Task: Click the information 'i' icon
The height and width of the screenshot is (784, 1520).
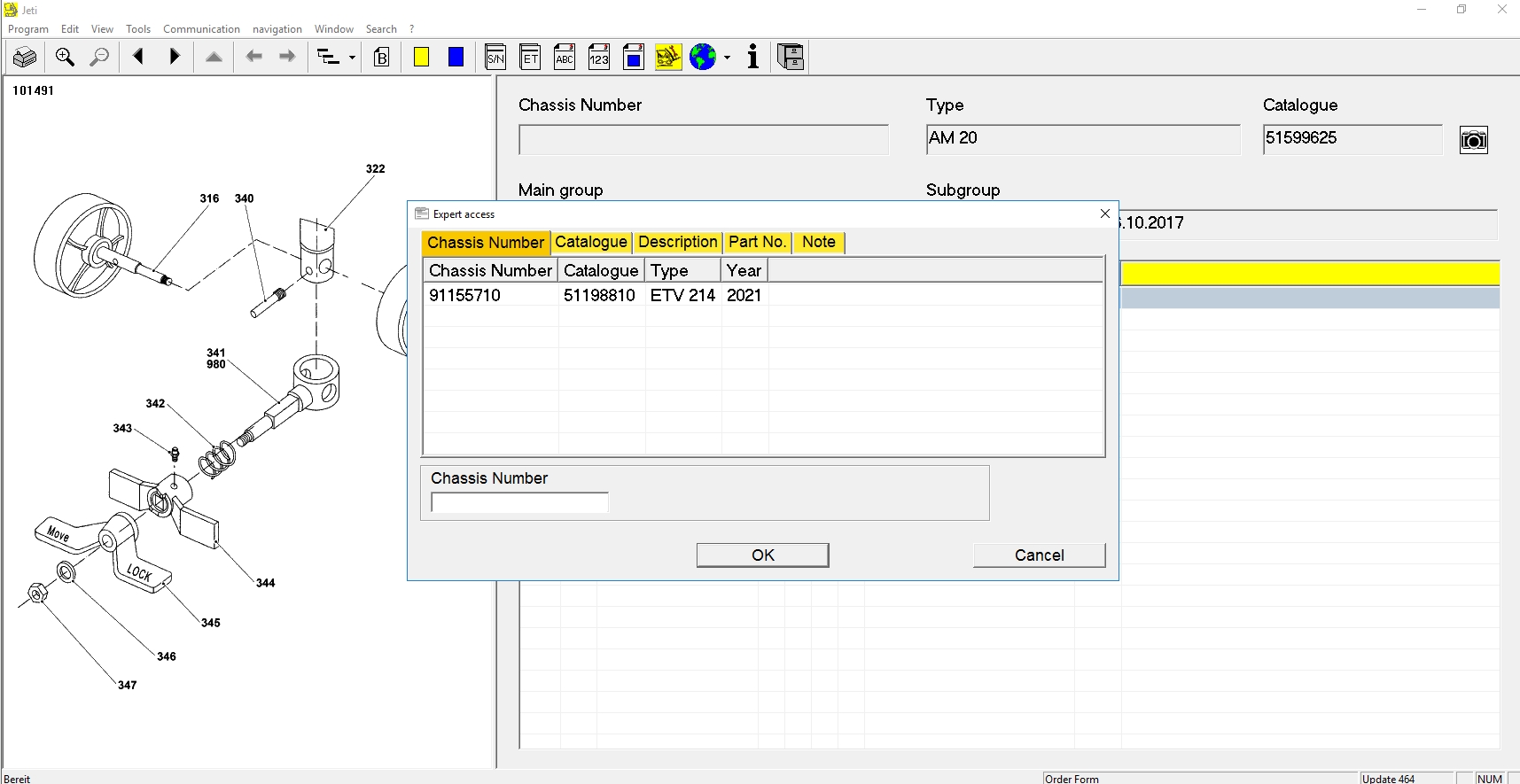Action: pyautogui.click(x=752, y=58)
